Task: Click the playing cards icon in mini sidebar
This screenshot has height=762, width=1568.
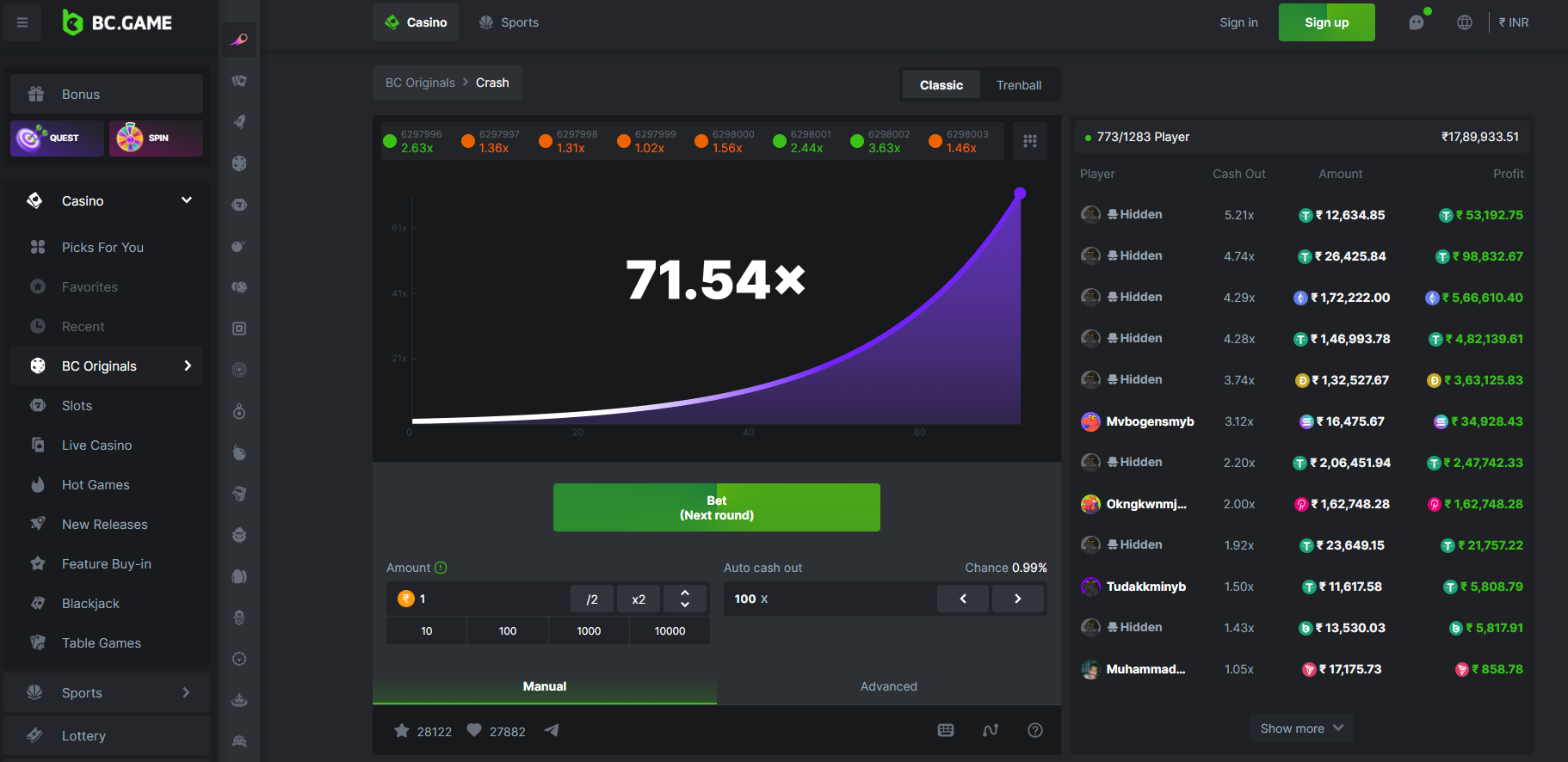Action: (239, 81)
